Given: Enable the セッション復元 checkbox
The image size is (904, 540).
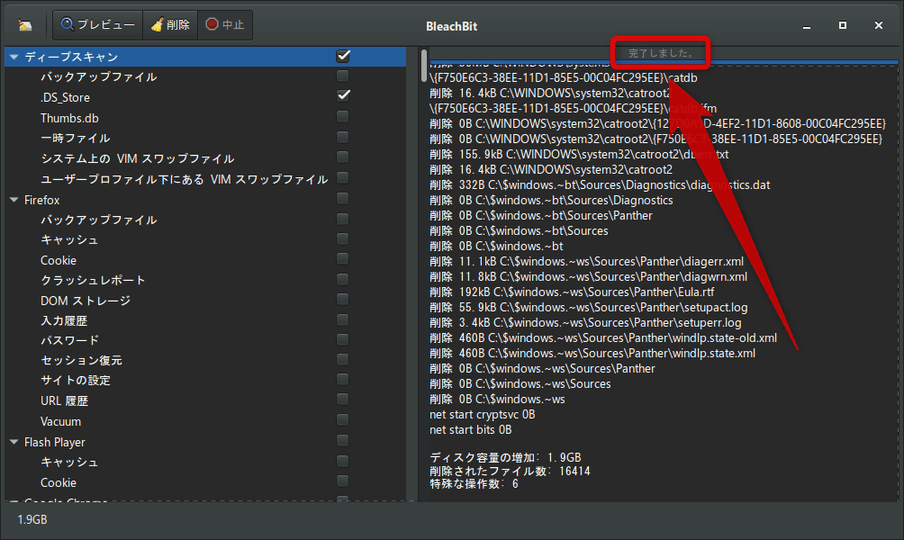Looking at the screenshot, I should click(x=342, y=359).
